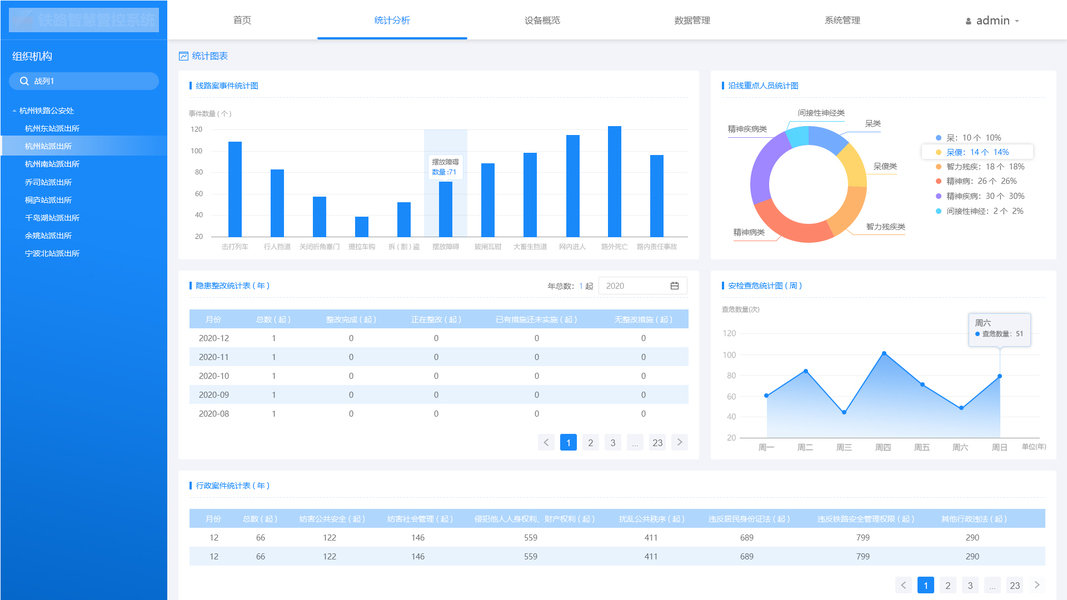
Task: Click the 2020-08 row month cell
Action: [214, 414]
